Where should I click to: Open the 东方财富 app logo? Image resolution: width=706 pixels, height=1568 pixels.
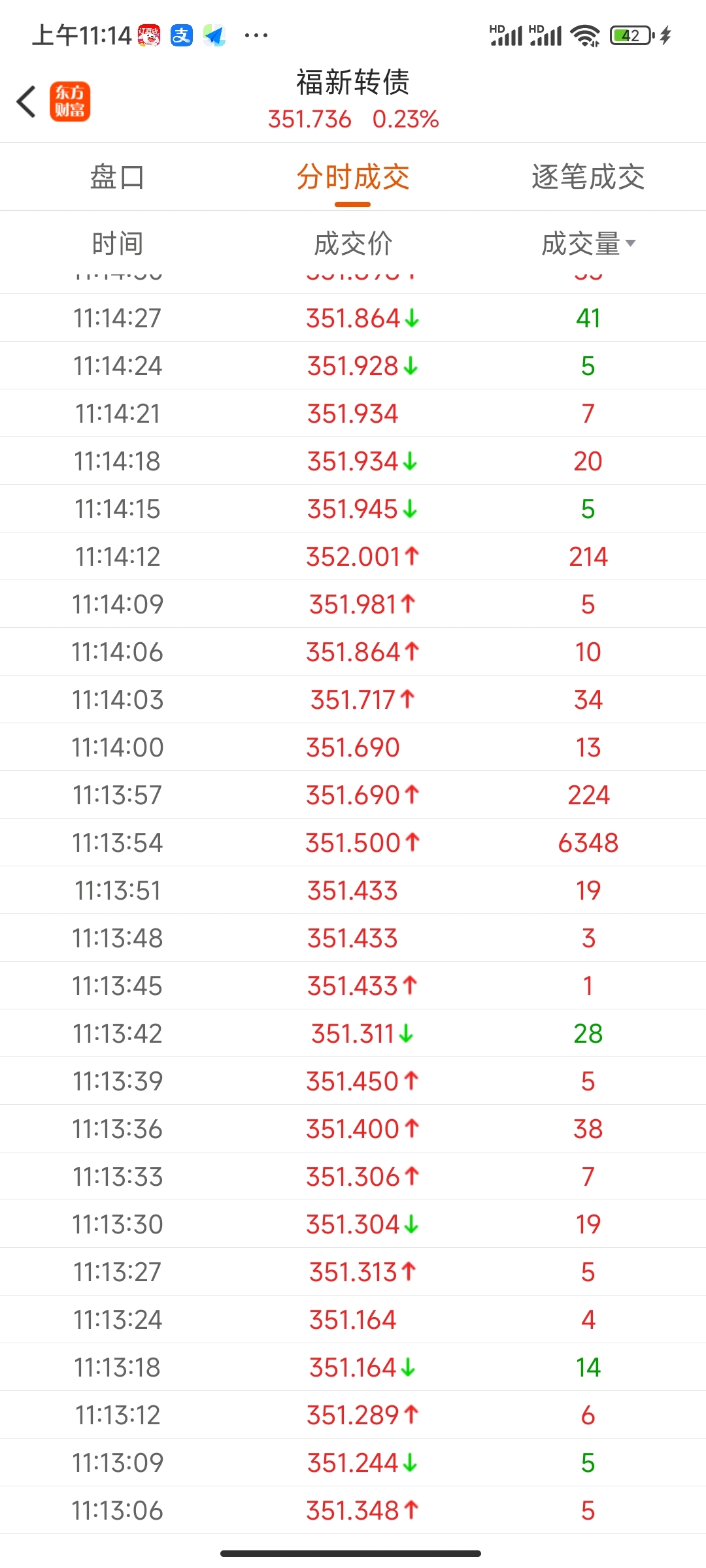click(x=70, y=102)
